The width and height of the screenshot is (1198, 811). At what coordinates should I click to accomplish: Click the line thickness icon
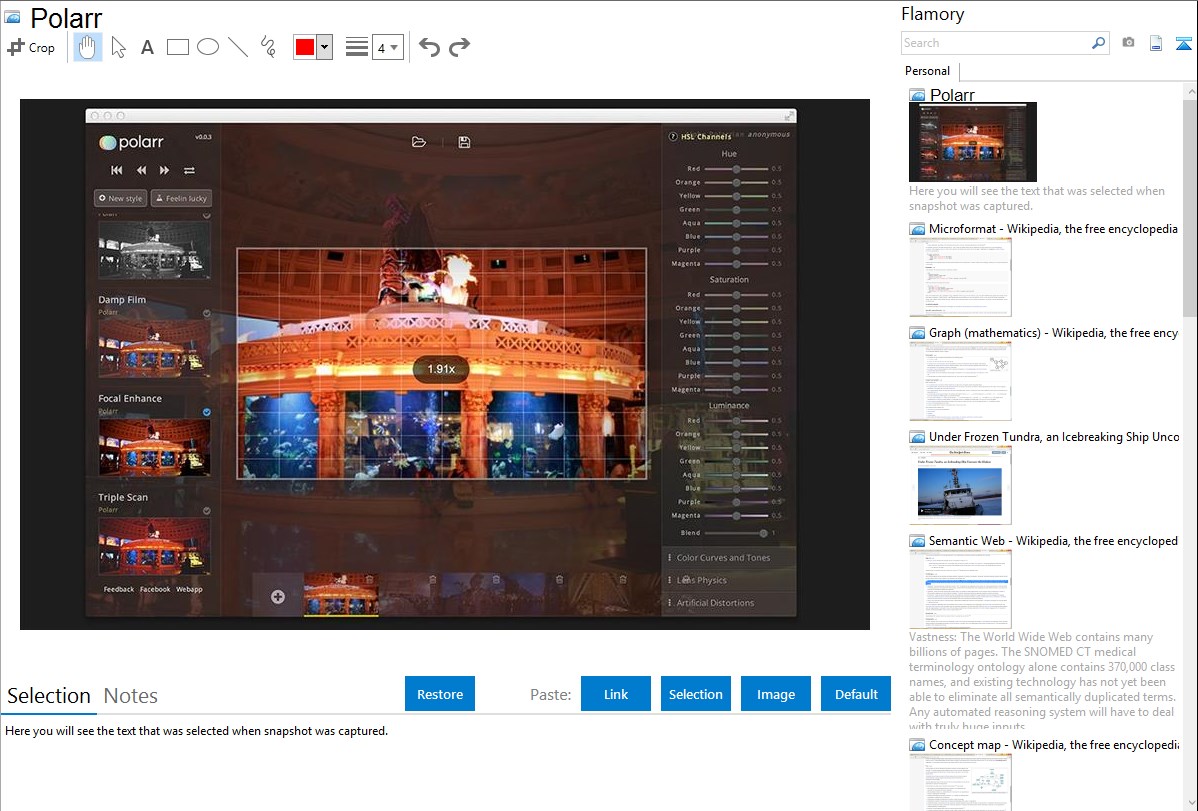(x=357, y=47)
